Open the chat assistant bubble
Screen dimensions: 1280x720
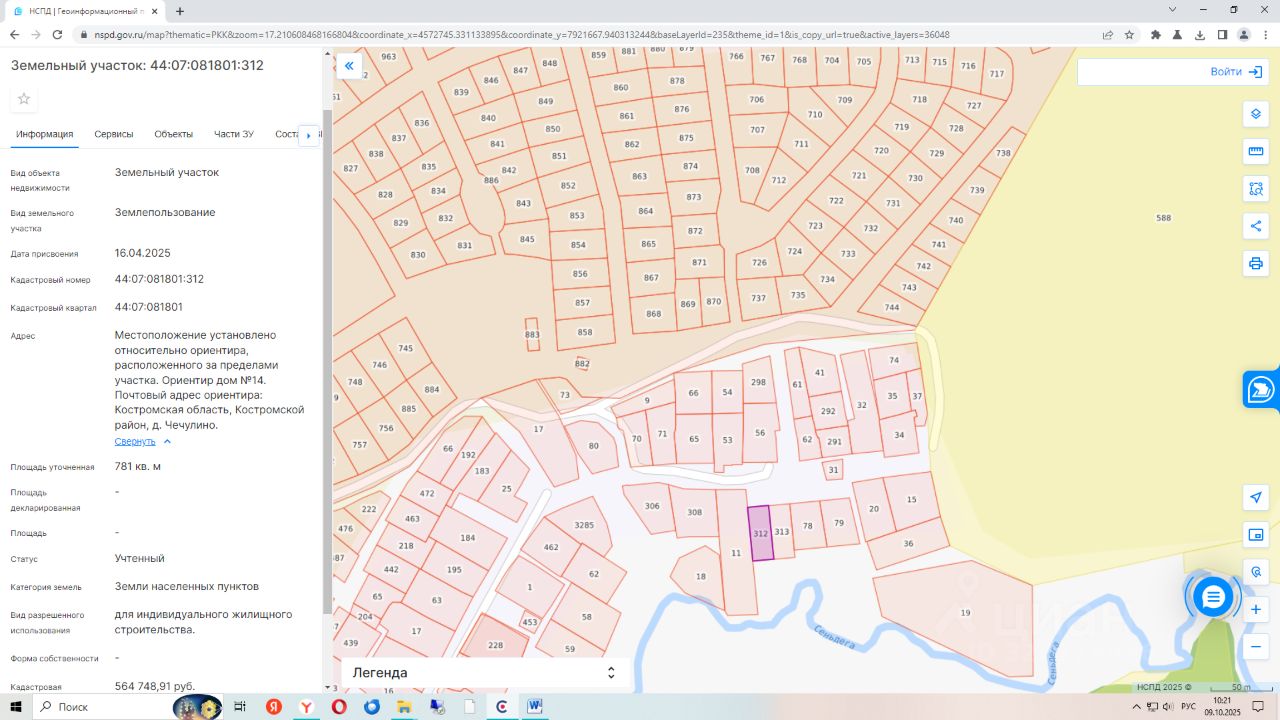tap(1213, 597)
